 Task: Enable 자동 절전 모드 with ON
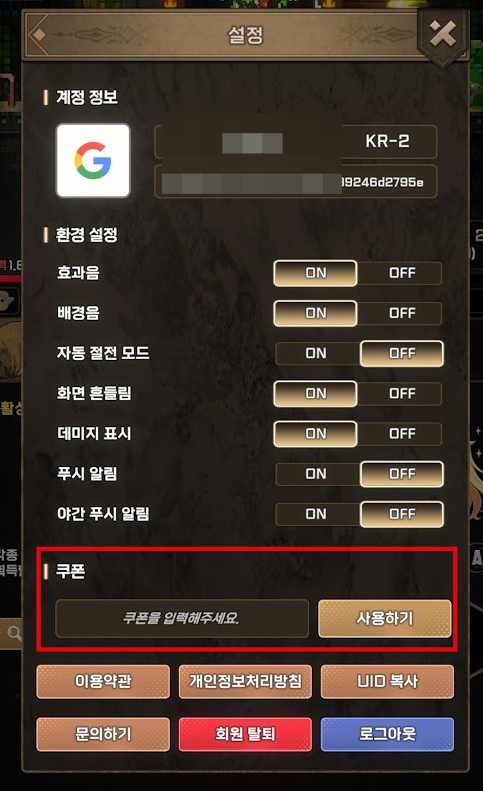coord(316,353)
